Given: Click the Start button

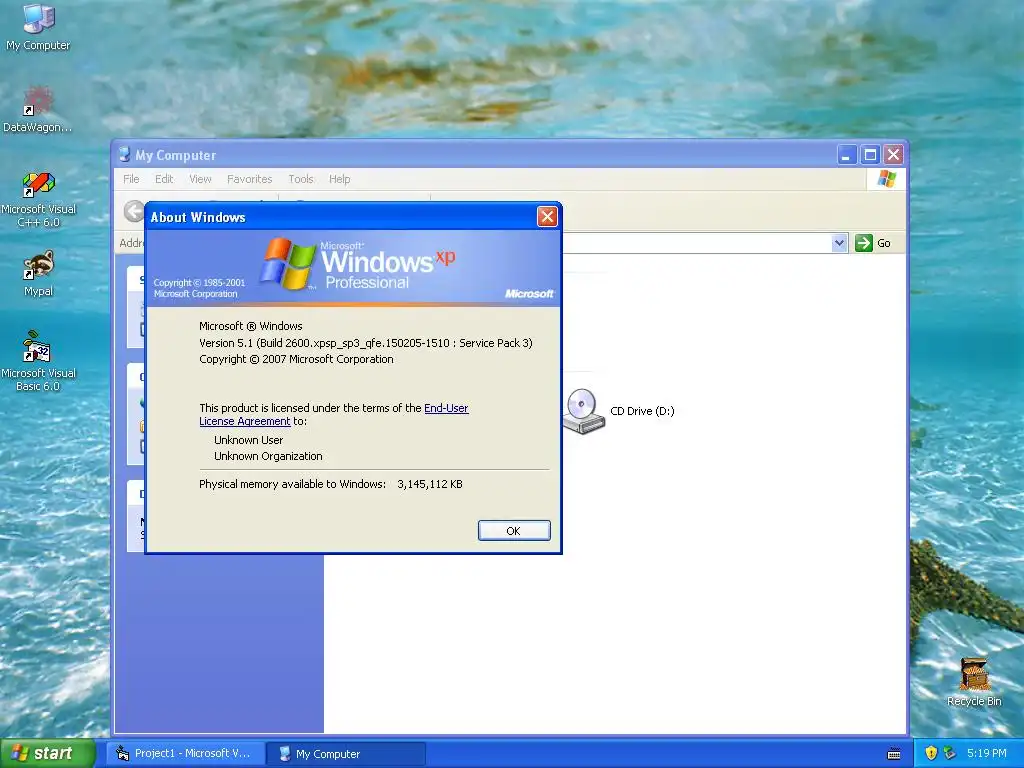Looking at the screenshot, I should tap(47, 753).
